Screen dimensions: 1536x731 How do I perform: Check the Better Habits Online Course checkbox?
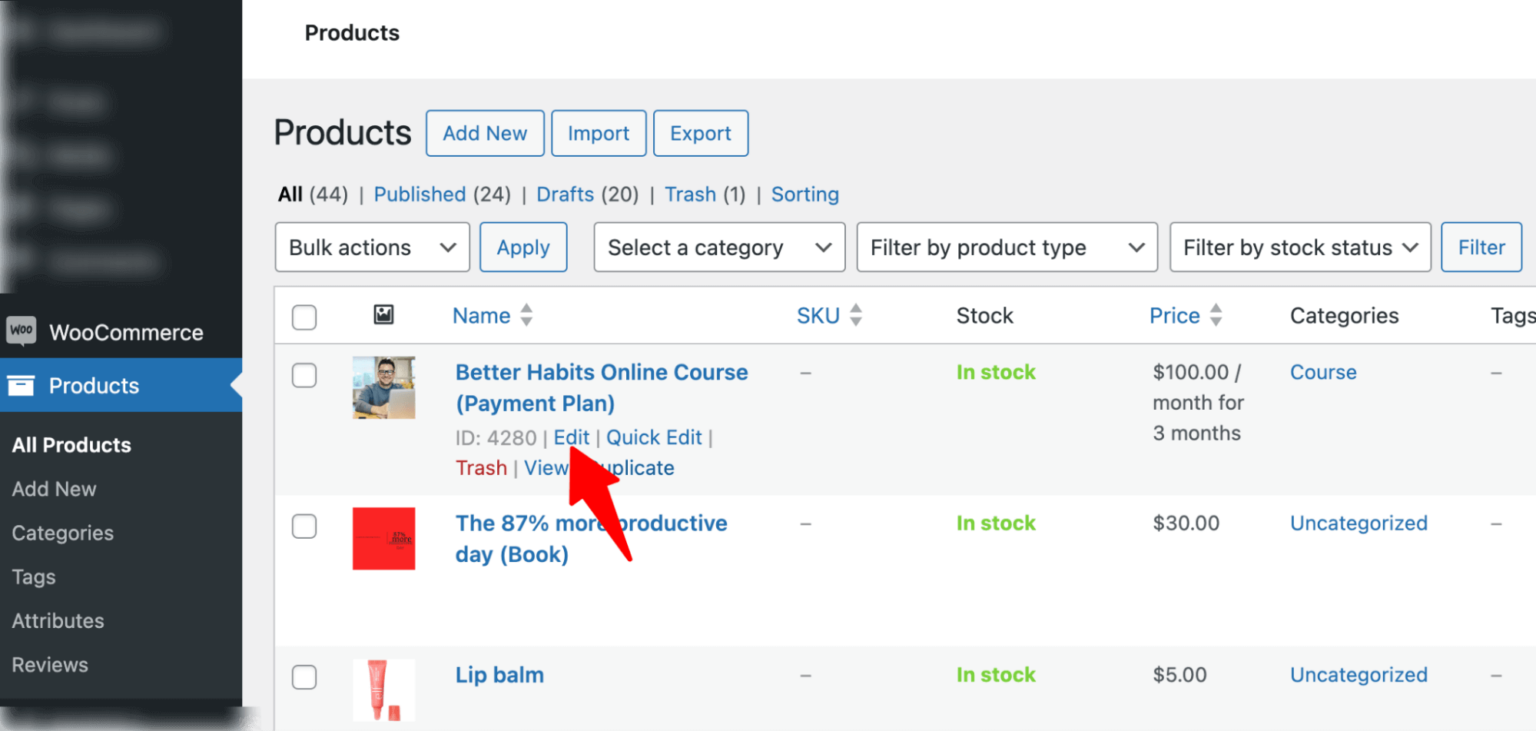pos(304,375)
